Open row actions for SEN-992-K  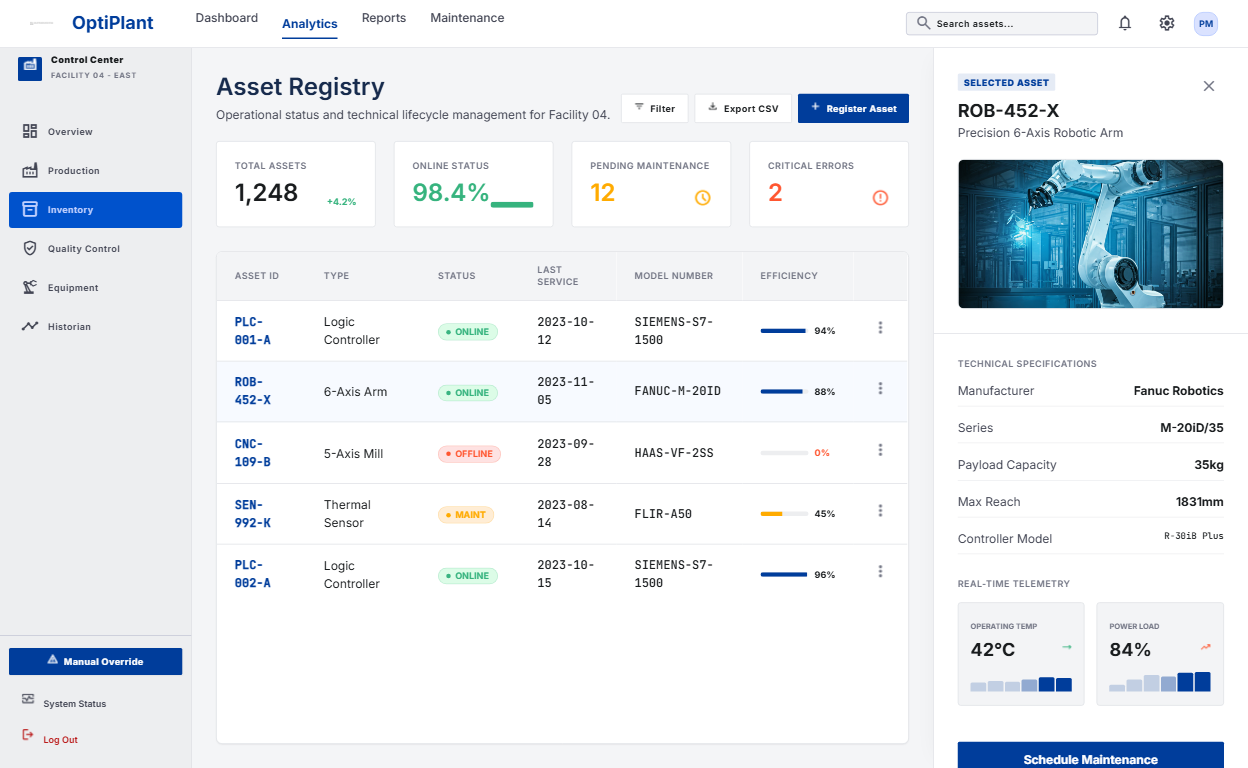[x=880, y=511]
